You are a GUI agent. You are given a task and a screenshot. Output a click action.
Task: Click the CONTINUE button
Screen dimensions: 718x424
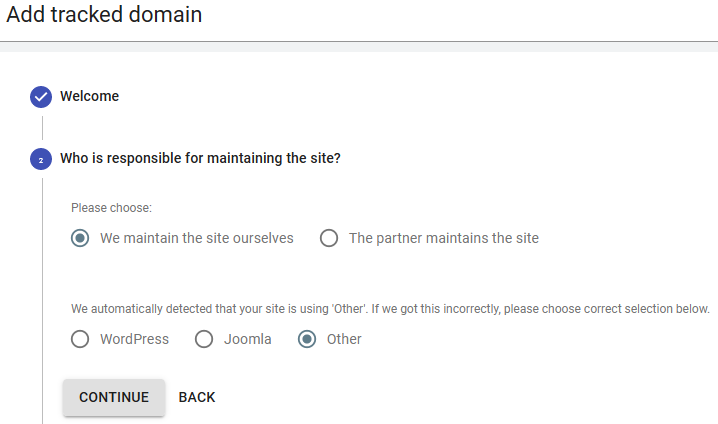pos(114,397)
